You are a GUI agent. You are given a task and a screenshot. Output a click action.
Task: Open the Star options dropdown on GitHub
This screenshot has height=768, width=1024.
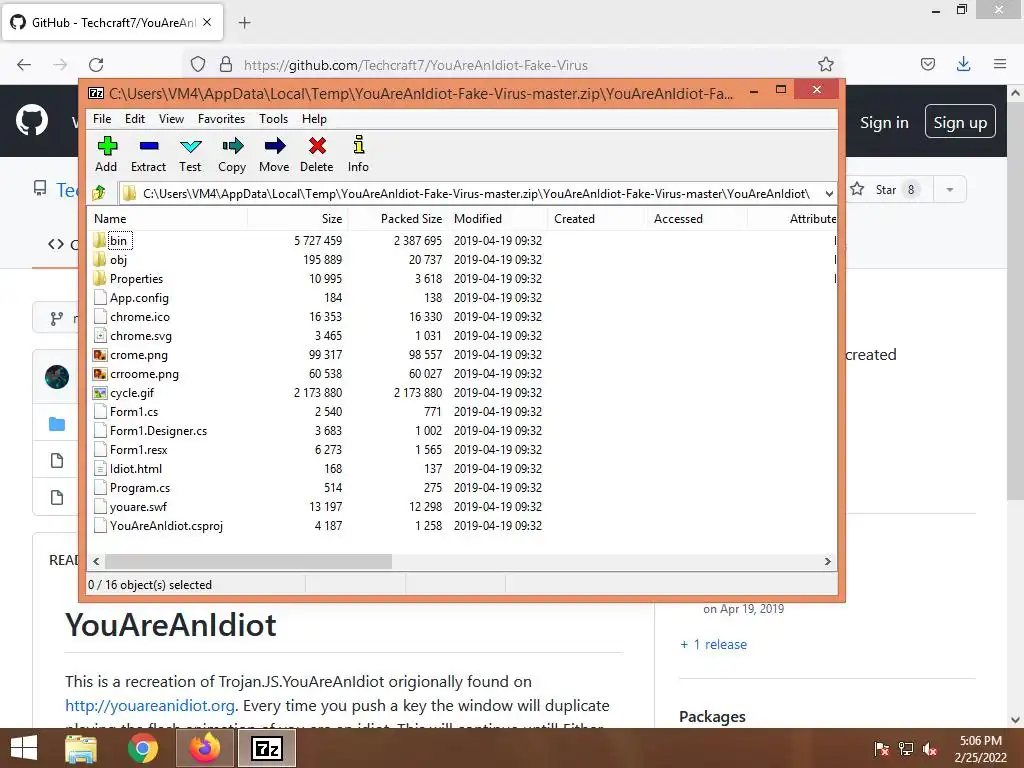click(x=950, y=189)
